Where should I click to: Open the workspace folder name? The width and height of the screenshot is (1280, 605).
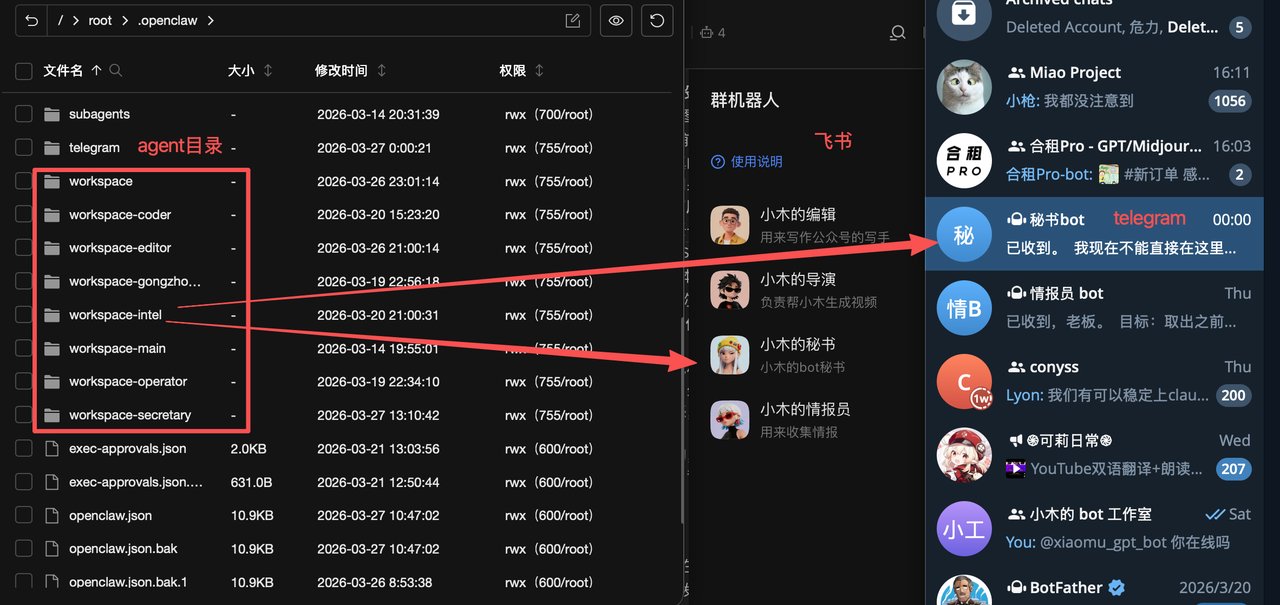(101, 181)
